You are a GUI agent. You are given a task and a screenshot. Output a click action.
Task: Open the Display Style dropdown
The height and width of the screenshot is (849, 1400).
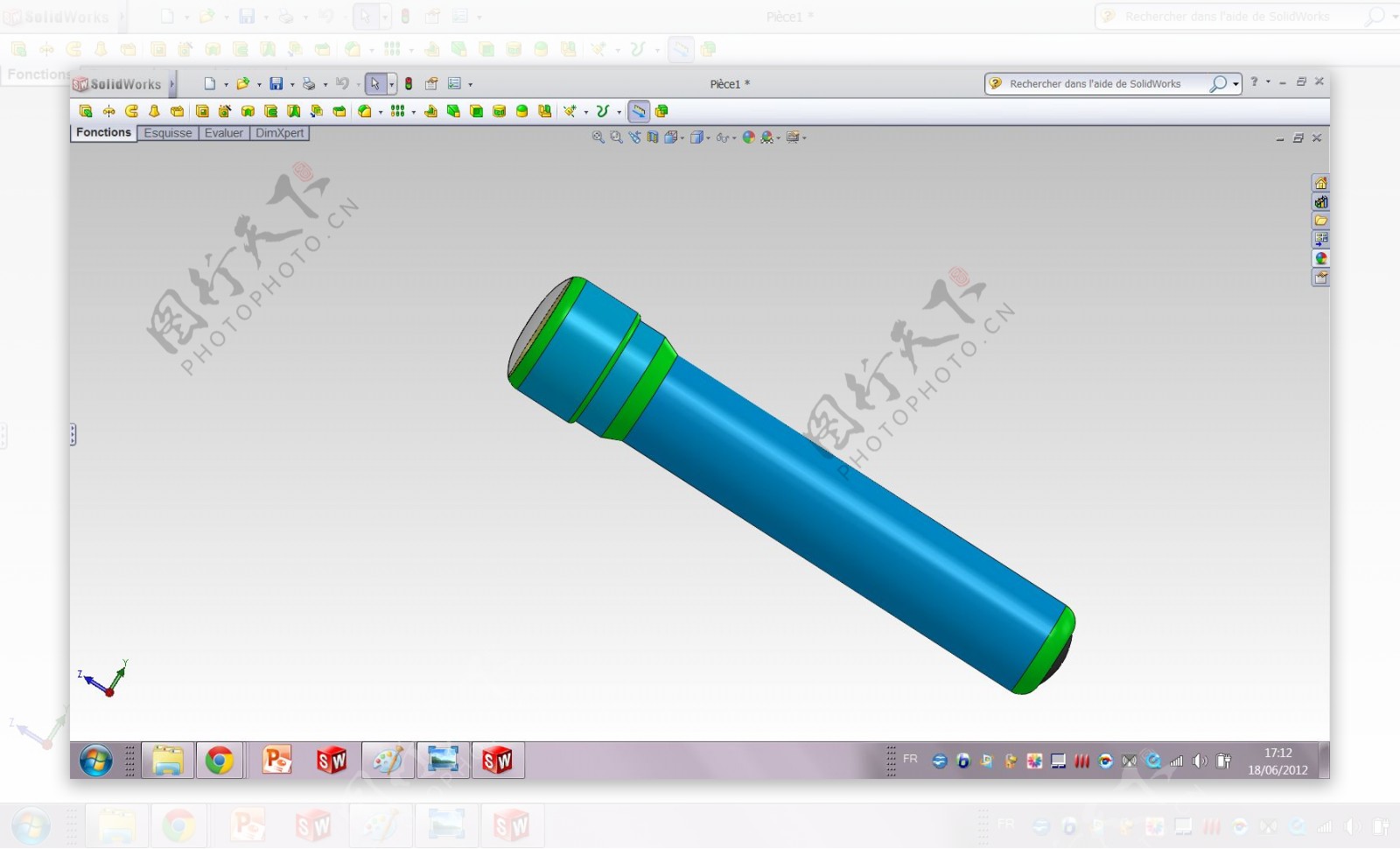700,137
